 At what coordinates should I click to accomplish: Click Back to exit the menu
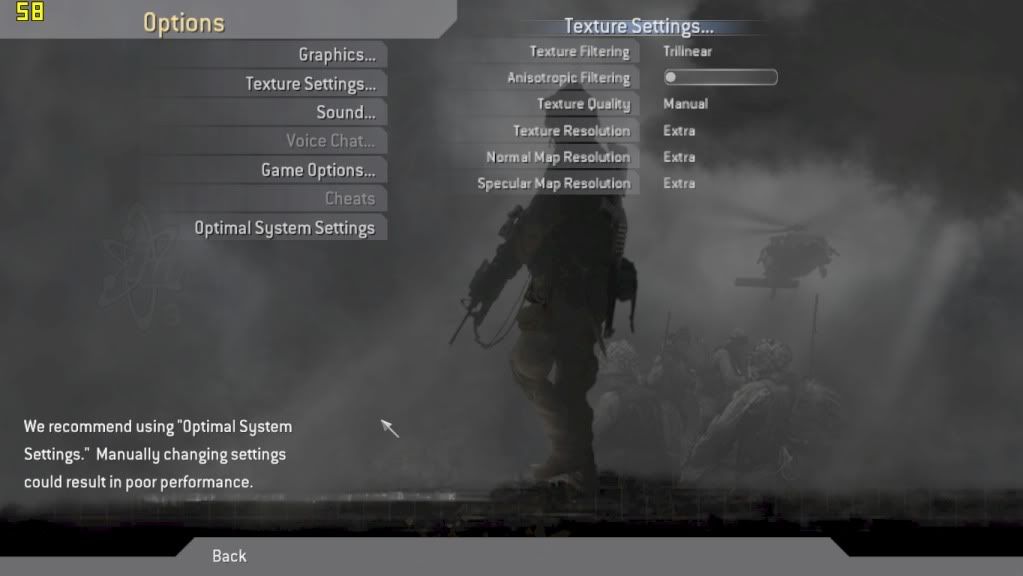tap(228, 556)
